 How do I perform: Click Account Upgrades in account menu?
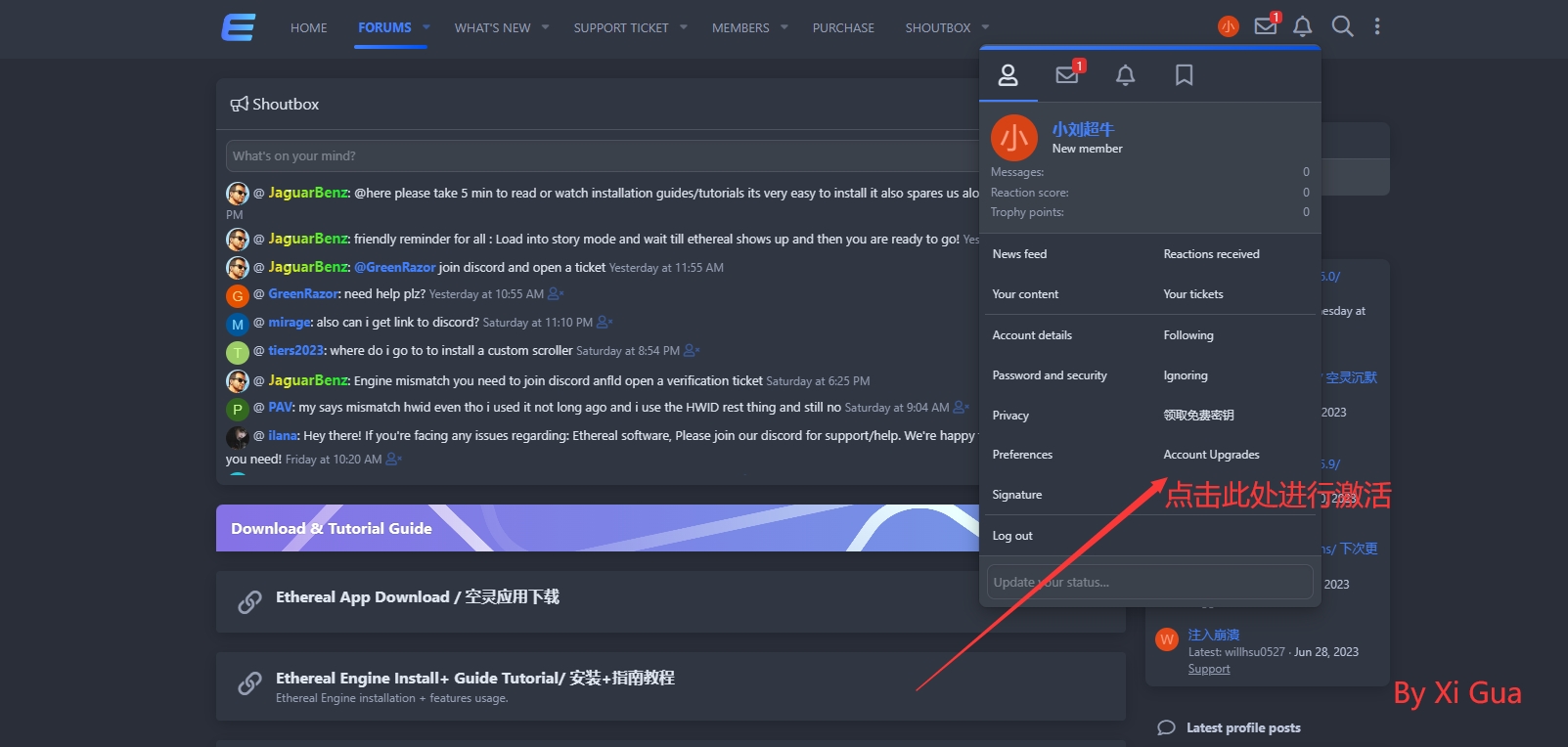pos(1211,455)
